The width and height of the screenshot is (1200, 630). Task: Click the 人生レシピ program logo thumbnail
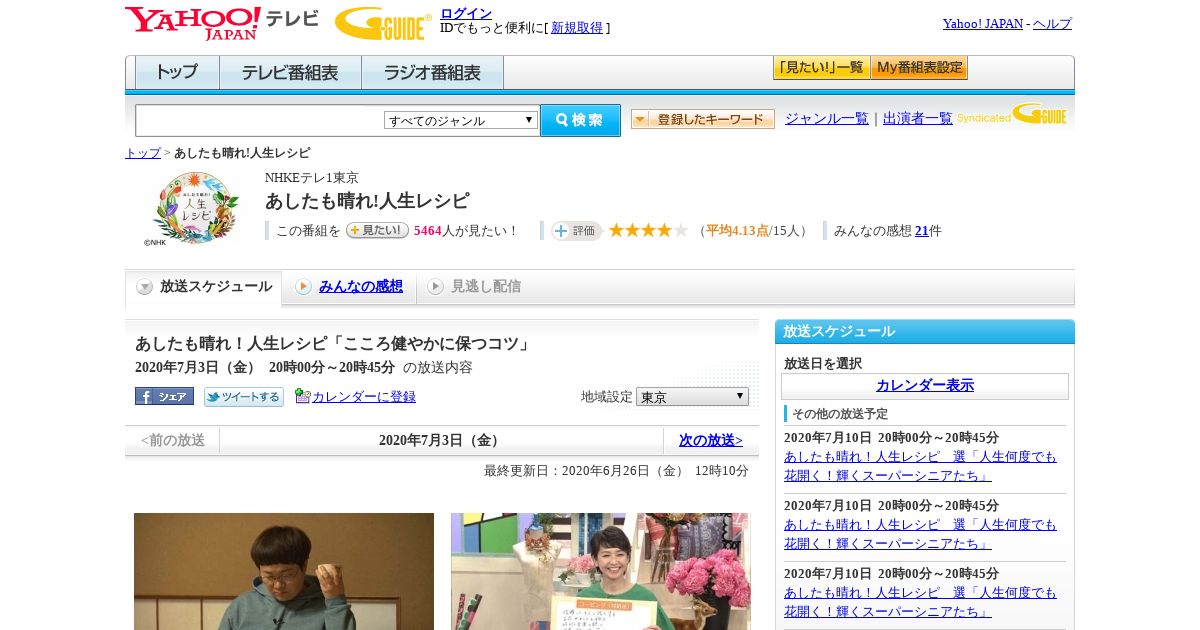coord(196,208)
